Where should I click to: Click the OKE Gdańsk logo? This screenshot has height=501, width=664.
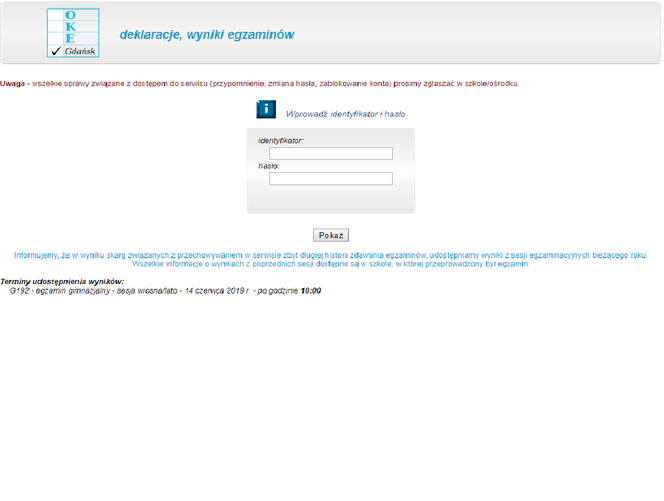pyautogui.click(x=73, y=33)
